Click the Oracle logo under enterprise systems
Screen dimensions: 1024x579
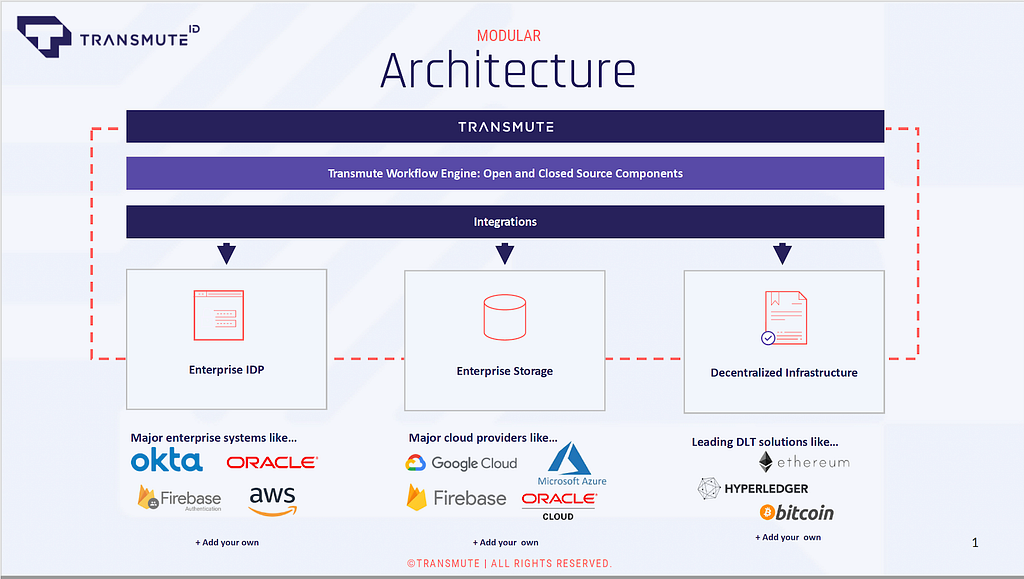(x=272, y=462)
